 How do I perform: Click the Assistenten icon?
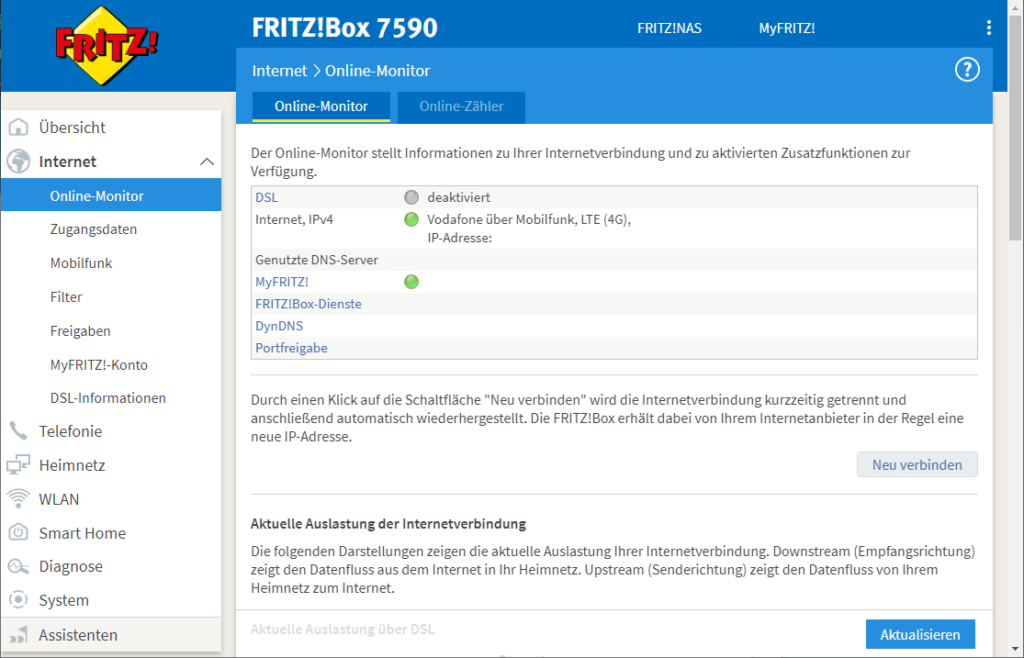click(x=18, y=634)
